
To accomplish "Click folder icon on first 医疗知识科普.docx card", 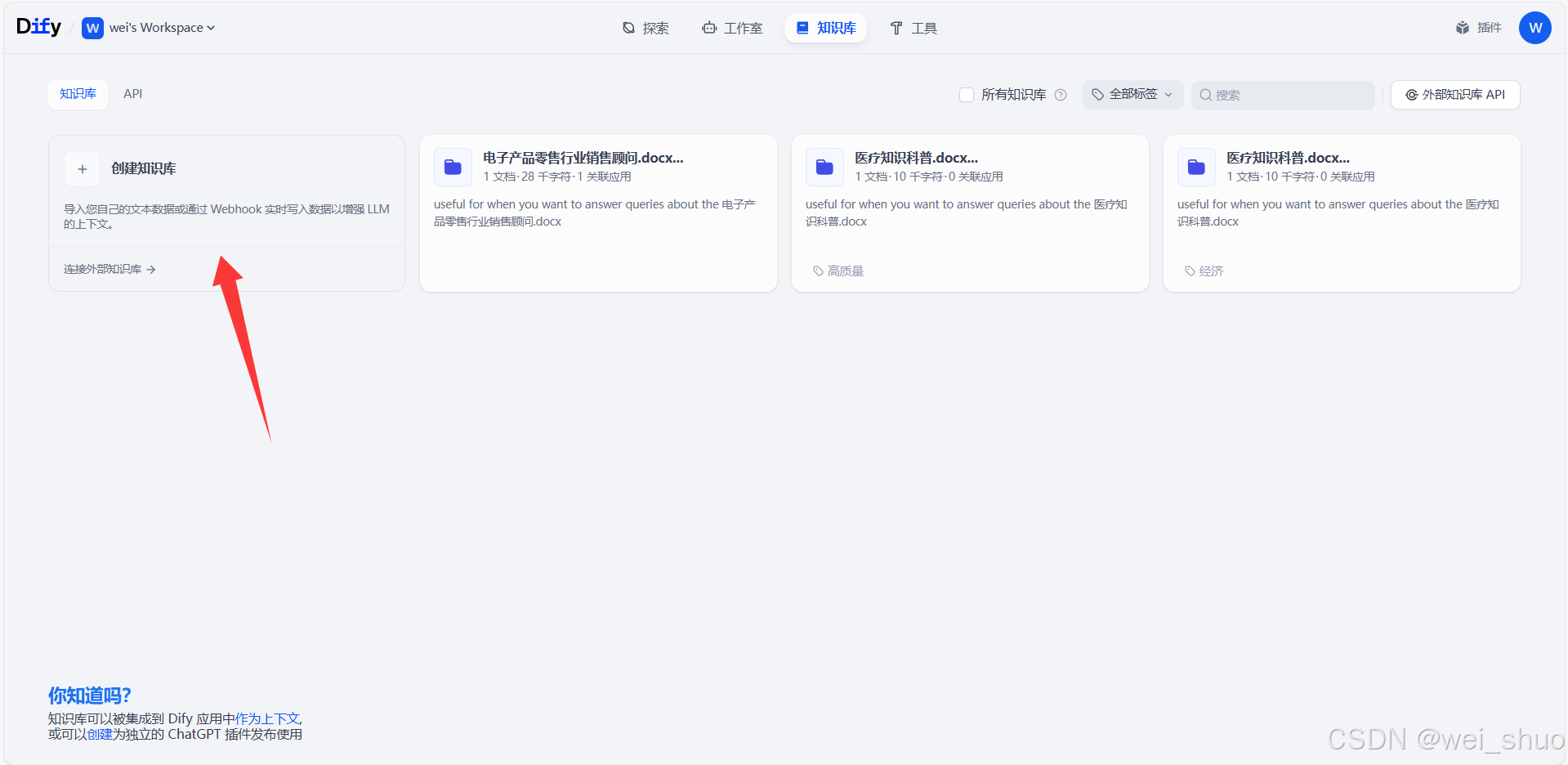I will 824,167.
